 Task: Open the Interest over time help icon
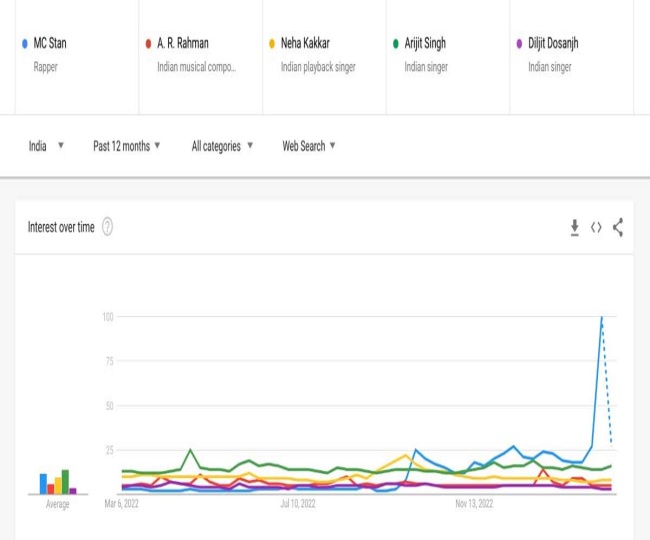click(x=107, y=227)
